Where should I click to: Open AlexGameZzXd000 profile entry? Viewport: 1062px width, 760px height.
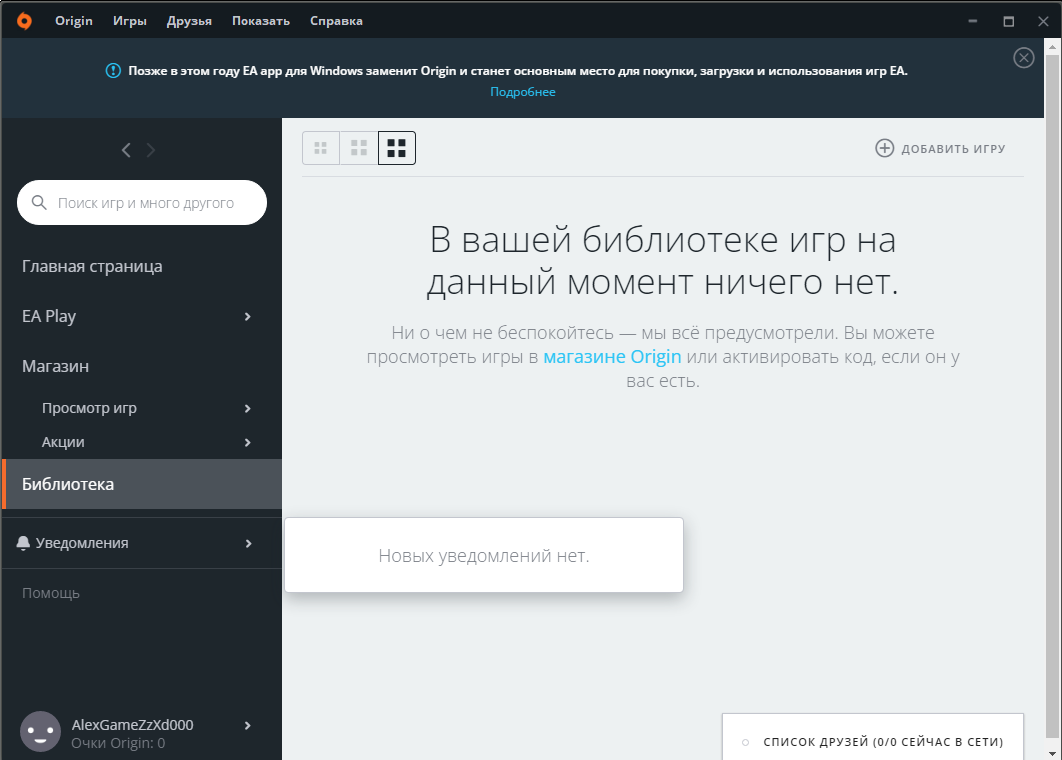[x=133, y=725]
